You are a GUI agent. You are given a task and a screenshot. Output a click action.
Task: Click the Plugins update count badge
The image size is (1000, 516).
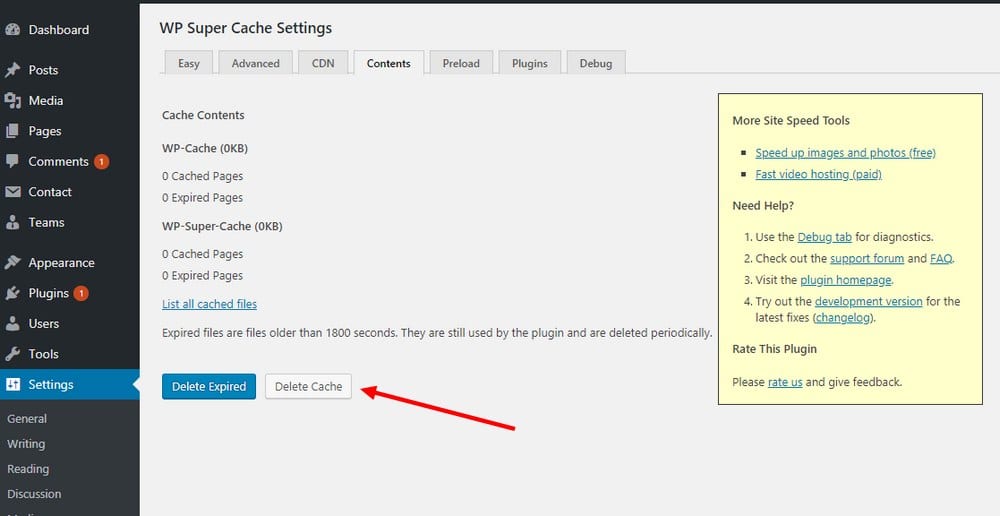tap(81, 293)
